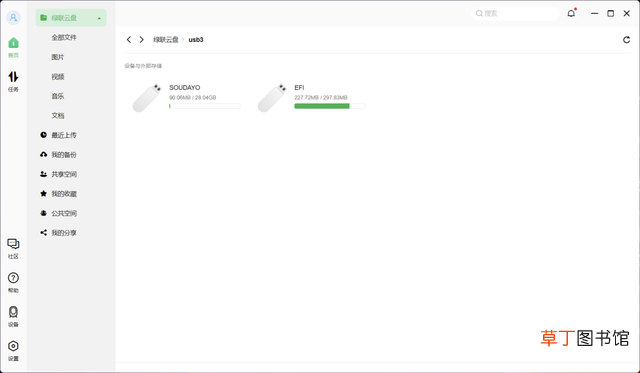Open 我的分享 label in sidebar
The width and height of the screenshot is (640, 373).
(64, 233)
